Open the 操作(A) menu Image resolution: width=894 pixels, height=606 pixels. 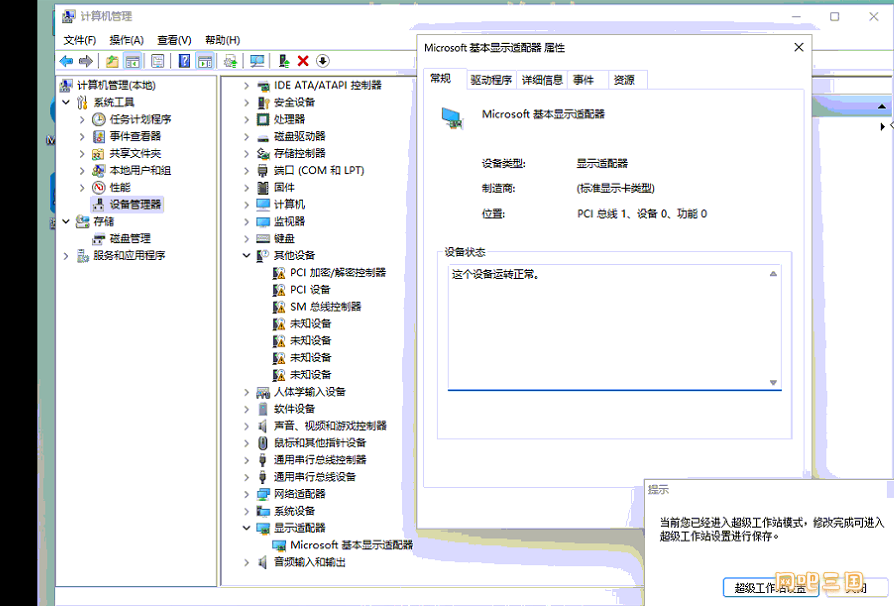coord(127,40)
